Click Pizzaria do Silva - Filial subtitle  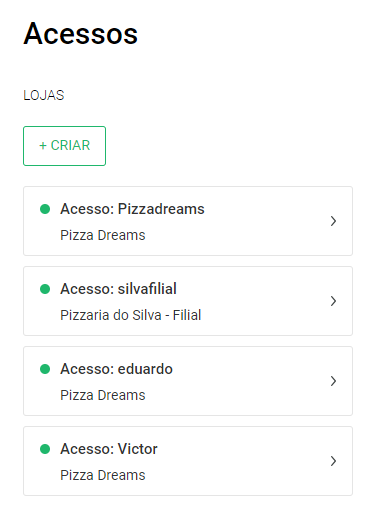pos(131,315)
